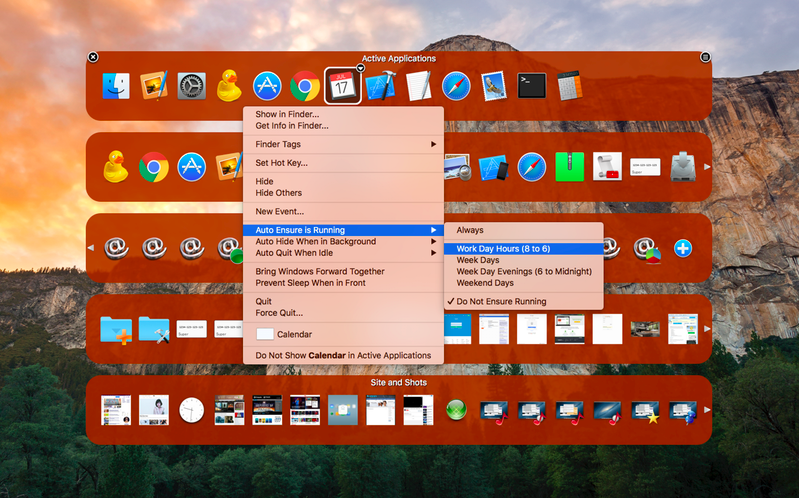This screenshot has height=498, width=799.
Task: Open the green zip archive icon
Action: [569, 167]
